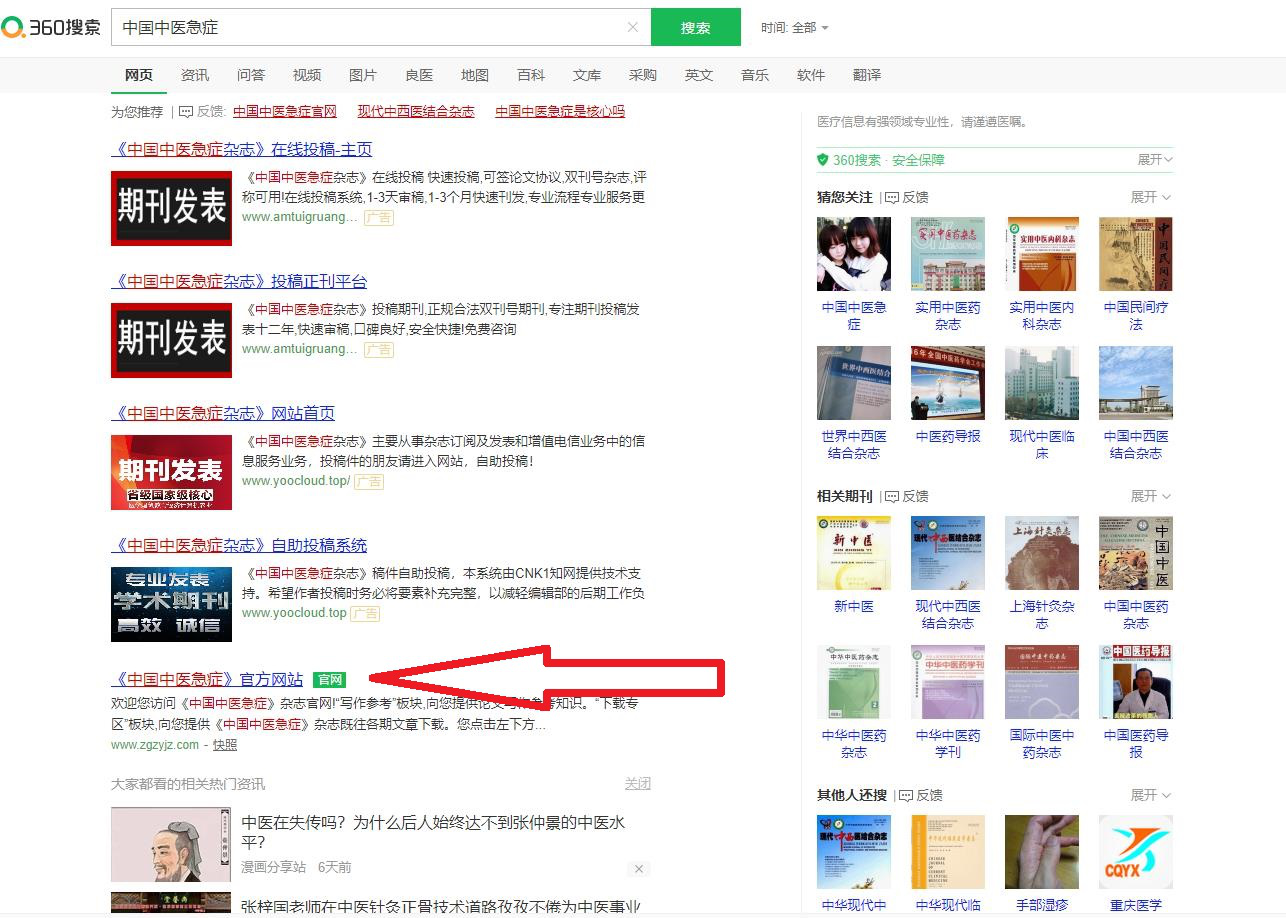Click 反馈 next to 其他人还搜
The width and height of the screenshot is (1286, 918).
(x=921, y=795)
